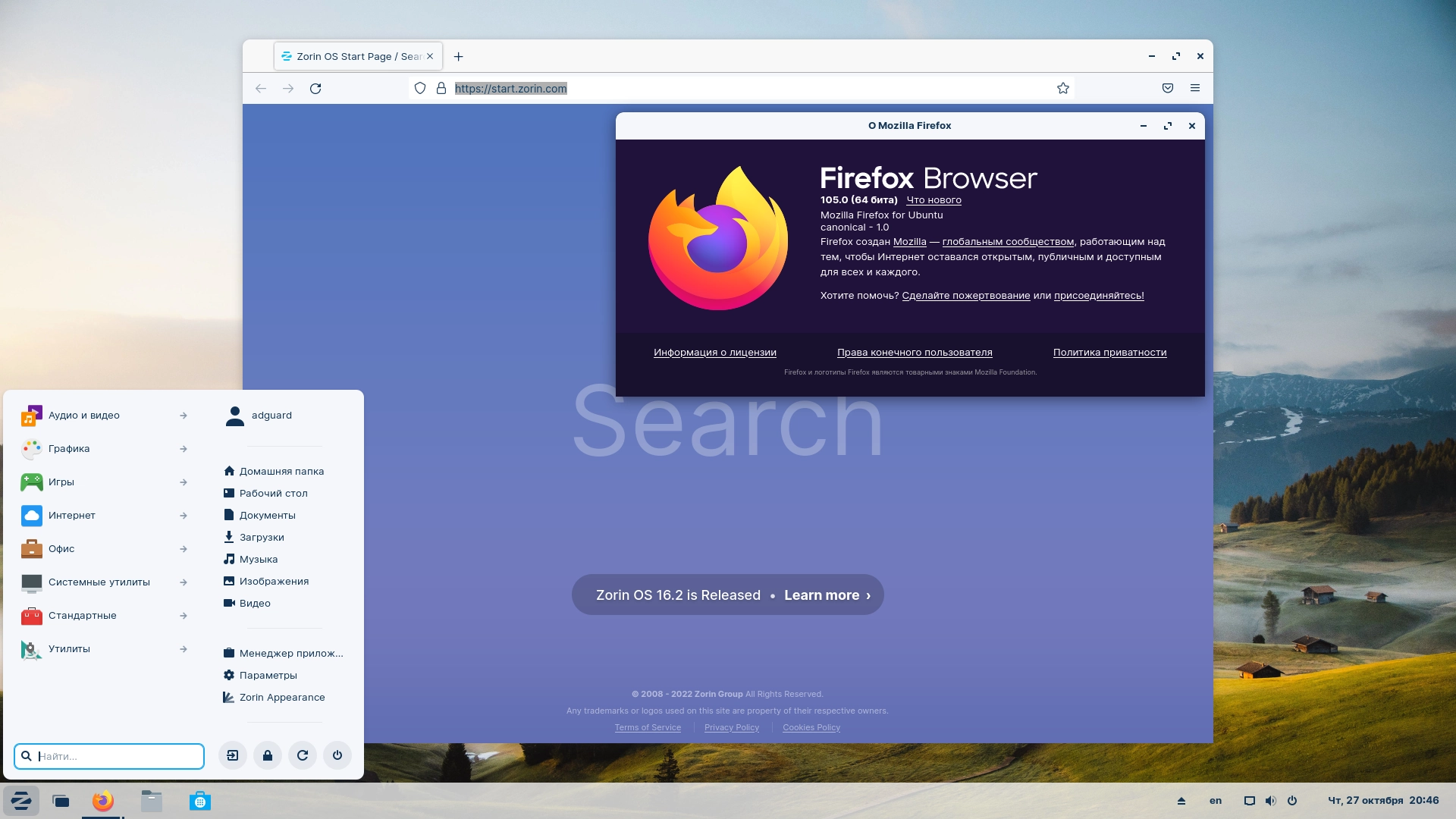1456x819 pixels.
Task: Expand the Интернет category
Action: point(105,516)
